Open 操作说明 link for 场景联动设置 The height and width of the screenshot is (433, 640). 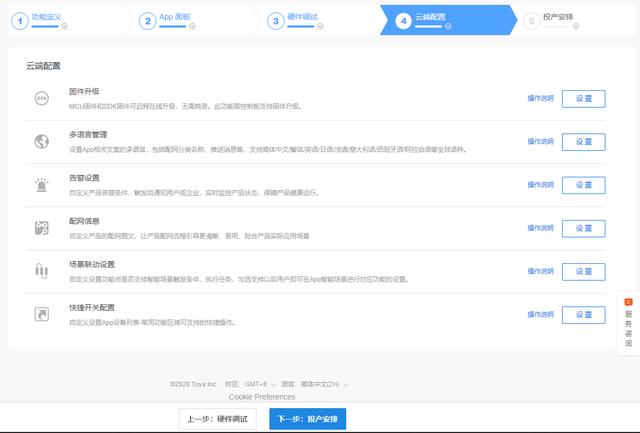pos(540,271)
